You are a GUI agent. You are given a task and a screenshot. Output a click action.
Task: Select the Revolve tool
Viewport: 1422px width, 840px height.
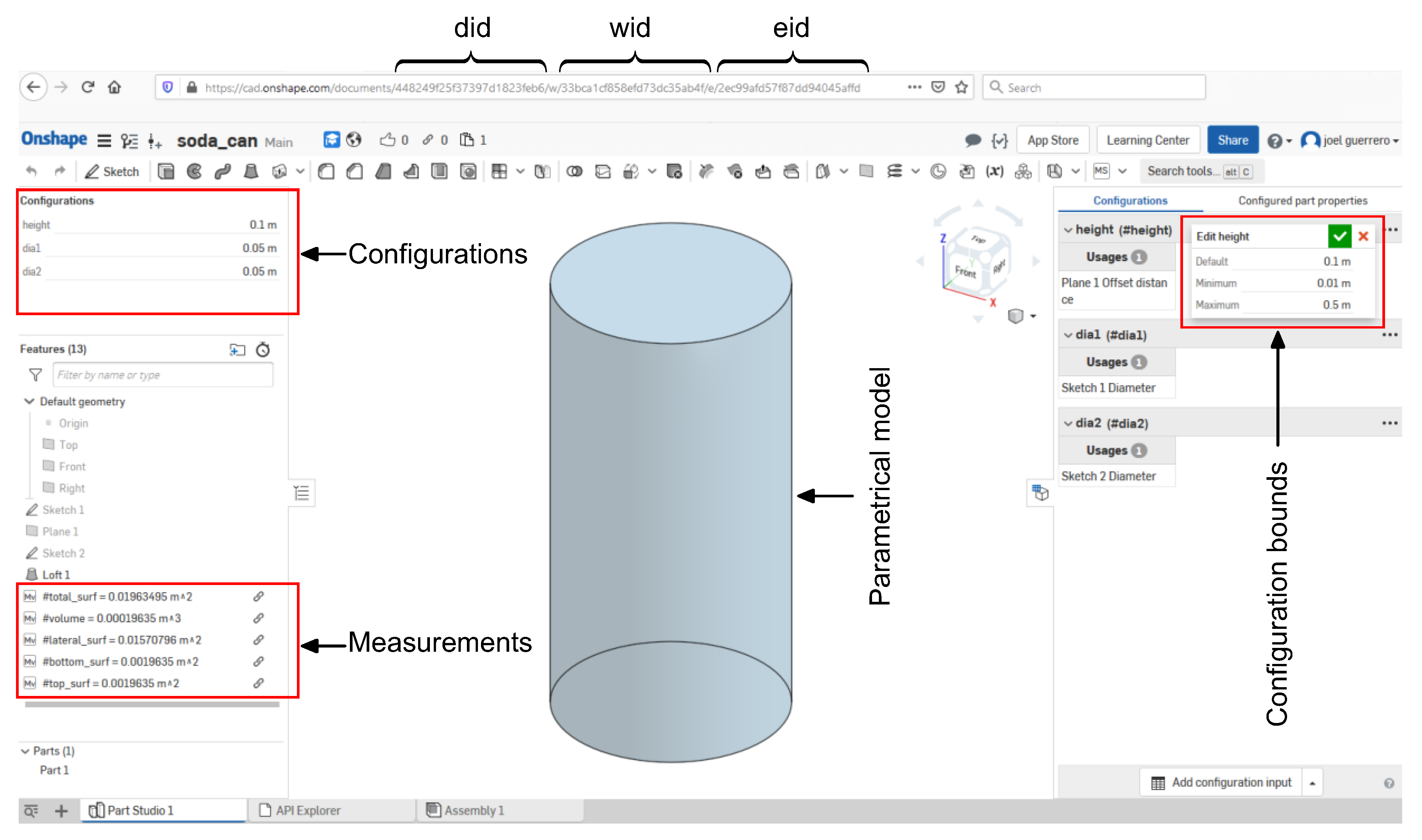pos(194,172)
